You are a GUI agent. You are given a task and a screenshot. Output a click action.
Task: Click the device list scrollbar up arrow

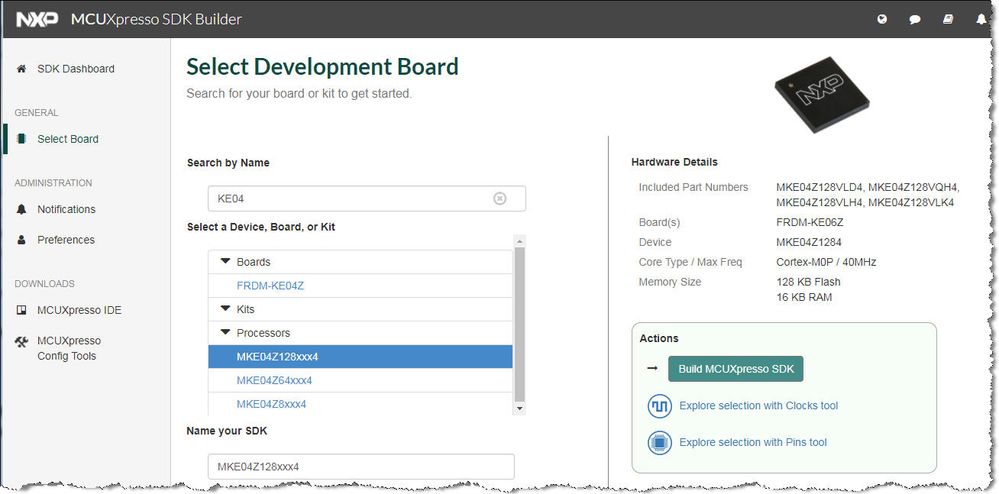click(520, 241)
